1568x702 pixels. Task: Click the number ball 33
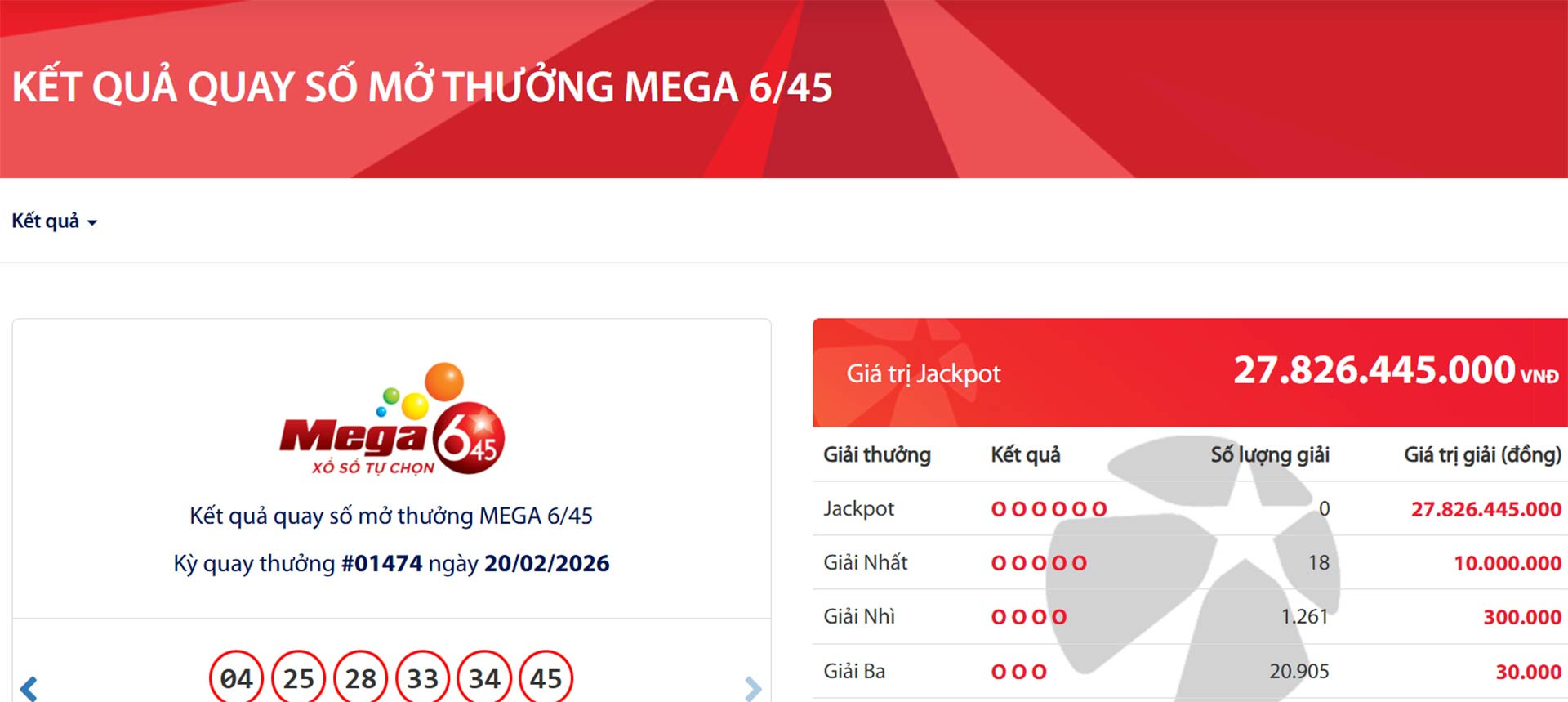coord(422,678)
